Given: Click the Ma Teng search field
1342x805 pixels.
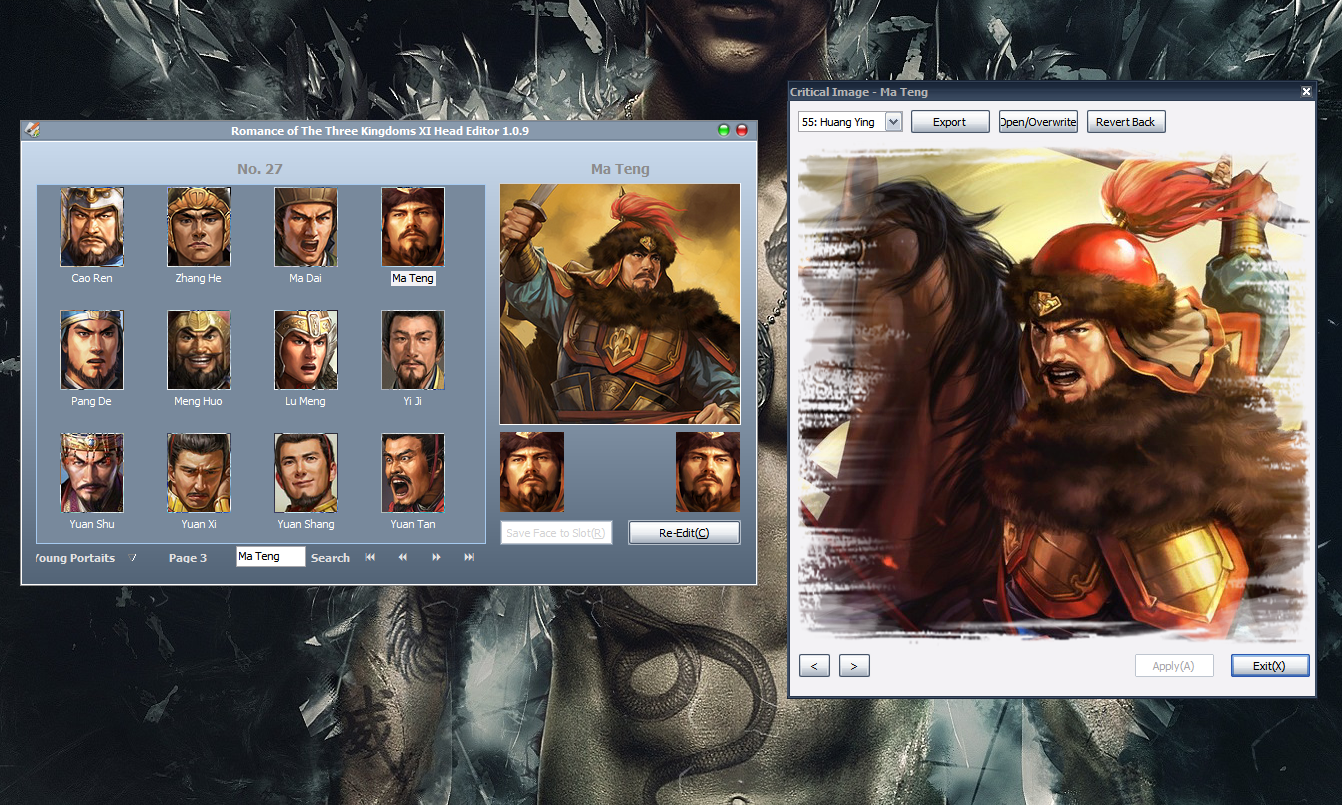Looking at the screenshot, I should [271, 556].
